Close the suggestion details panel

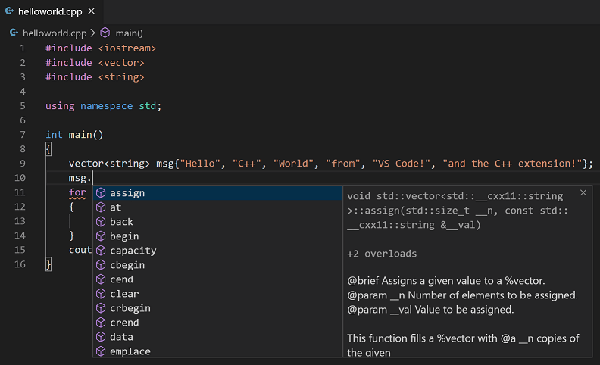583,193
